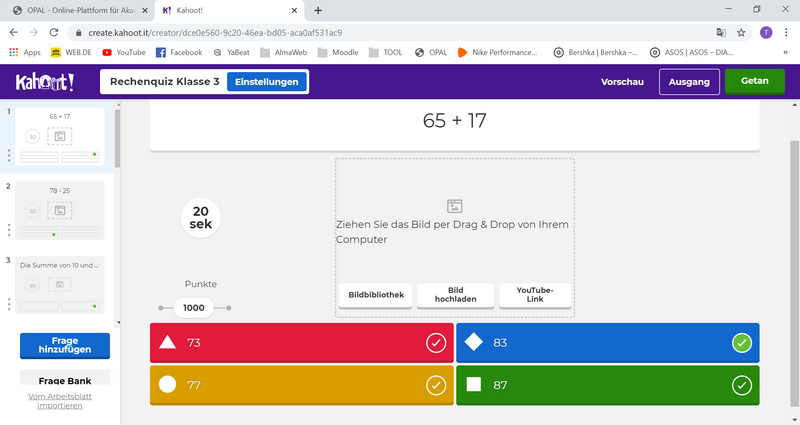Click the question title field '65 + 17'
This screenshot has width=800, height=425.
tap(454, 121)
